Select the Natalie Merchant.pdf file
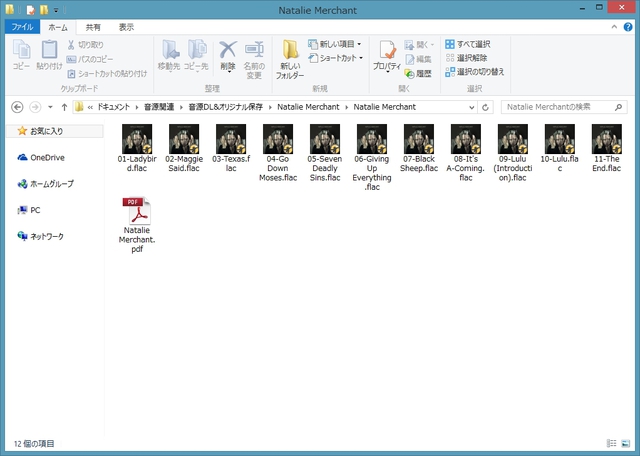640x456 pixels. [x=138, y=226]
